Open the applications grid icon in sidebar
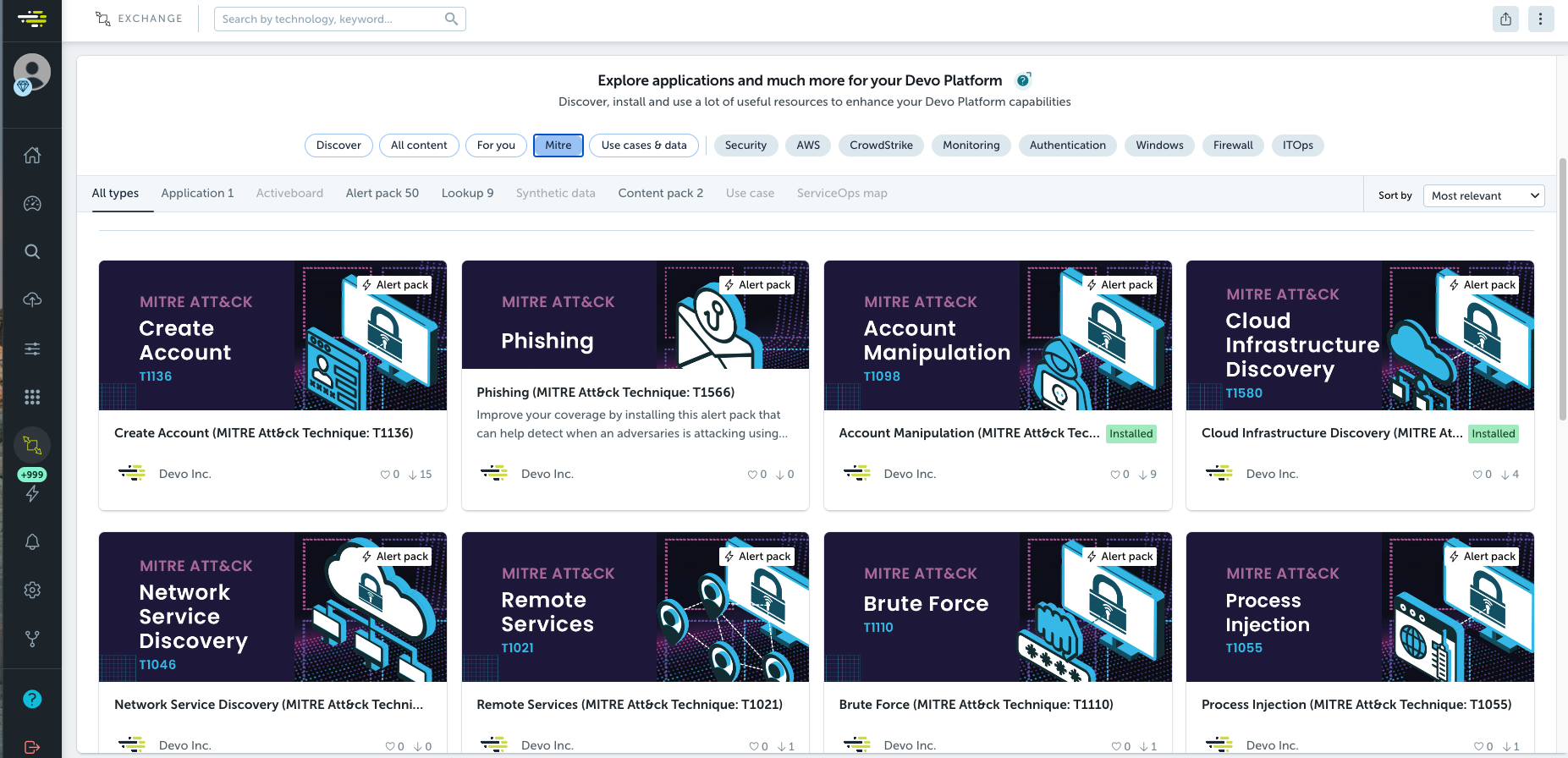 point(32,397)
